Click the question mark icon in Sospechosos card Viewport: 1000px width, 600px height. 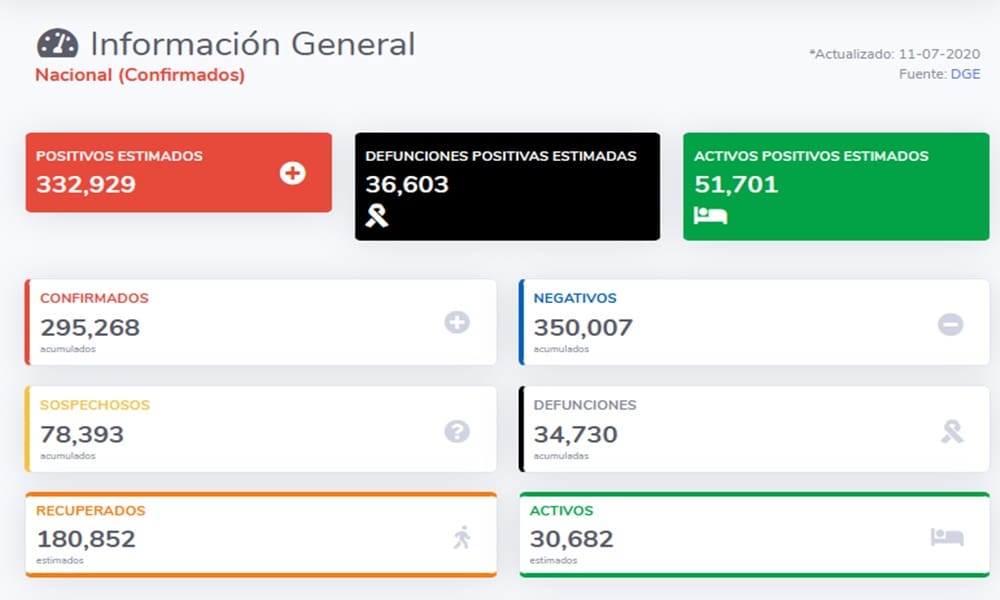457,431
